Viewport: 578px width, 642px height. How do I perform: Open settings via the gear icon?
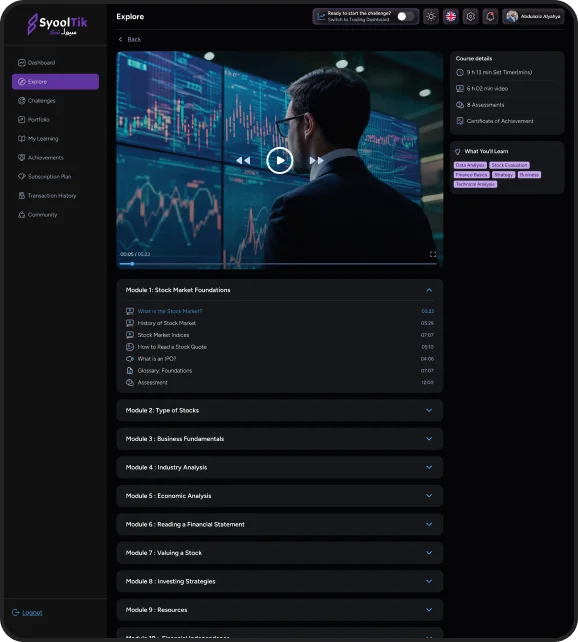(x=471, y=16)
